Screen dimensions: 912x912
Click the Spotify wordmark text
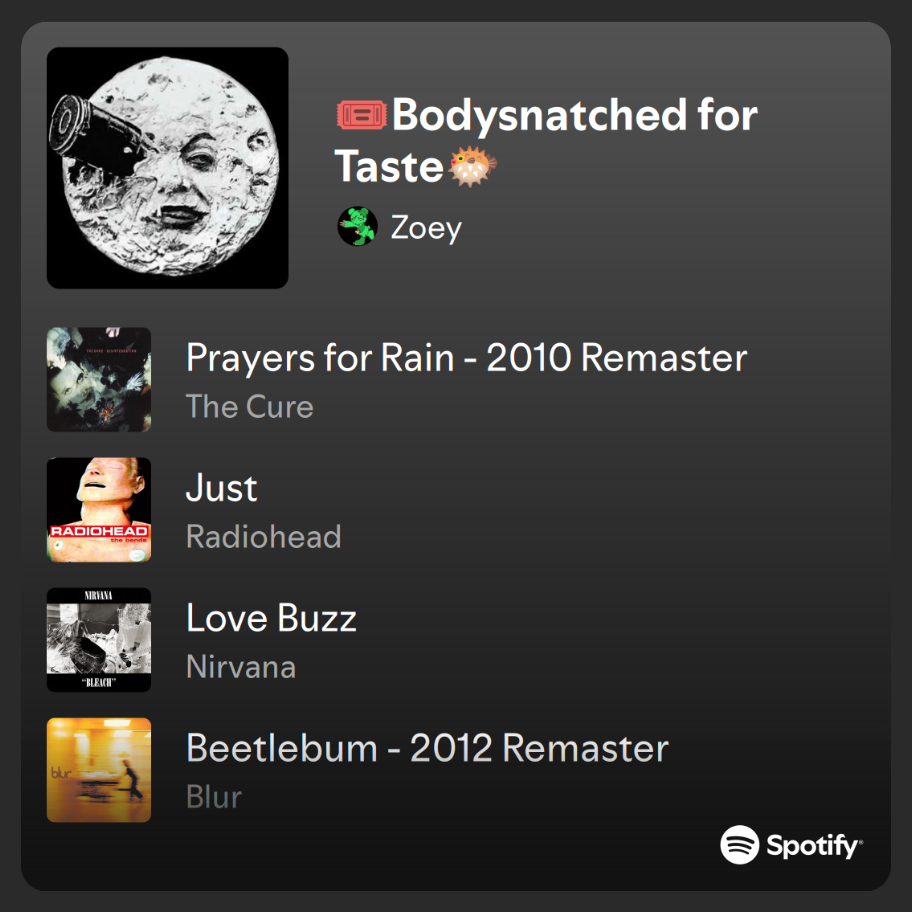click(812, 845)
